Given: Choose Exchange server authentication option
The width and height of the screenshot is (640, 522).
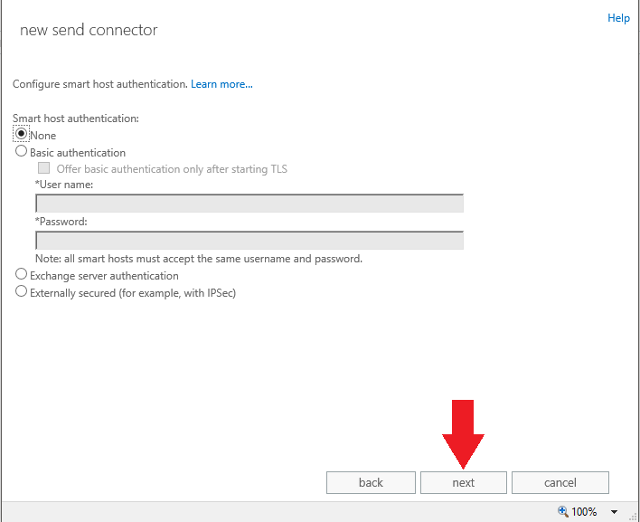Looking at the screenshot, I should tap(21, 274).
